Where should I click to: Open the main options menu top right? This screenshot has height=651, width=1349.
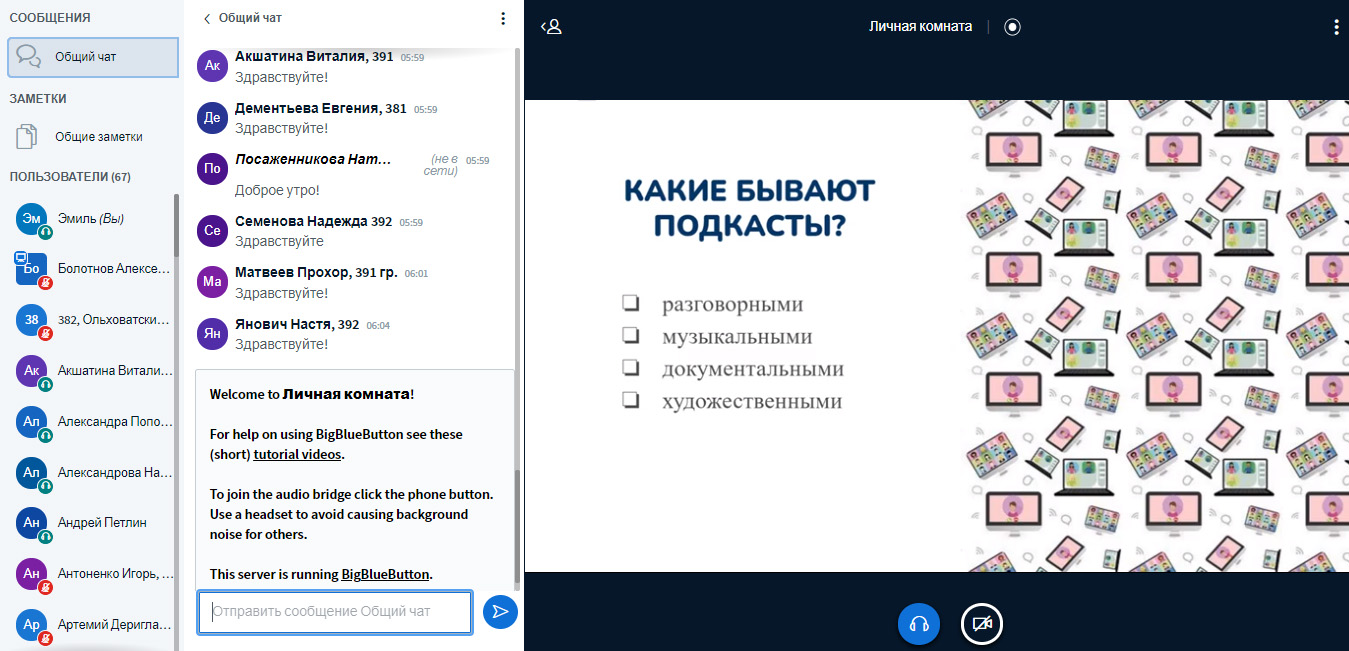pos(1335,27)
